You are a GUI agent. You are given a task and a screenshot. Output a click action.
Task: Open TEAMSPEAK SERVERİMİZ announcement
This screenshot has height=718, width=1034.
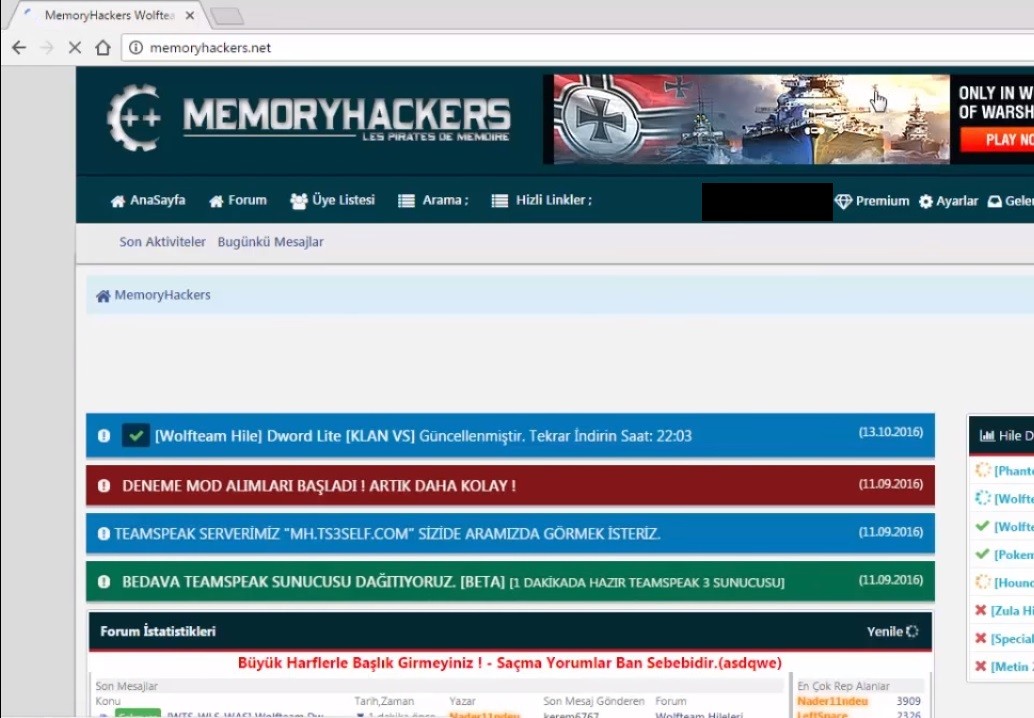coord(387,533)
